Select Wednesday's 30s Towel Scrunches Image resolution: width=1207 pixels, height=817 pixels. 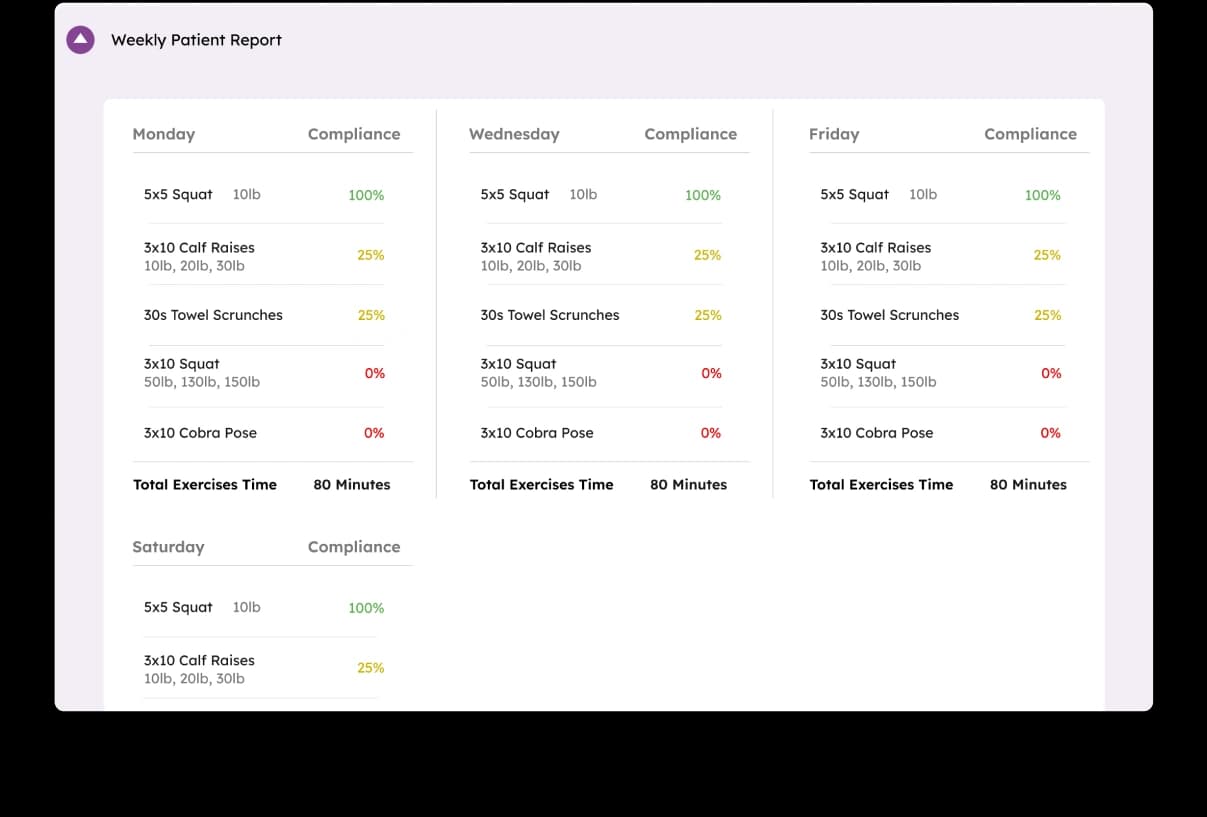point(550,315)
